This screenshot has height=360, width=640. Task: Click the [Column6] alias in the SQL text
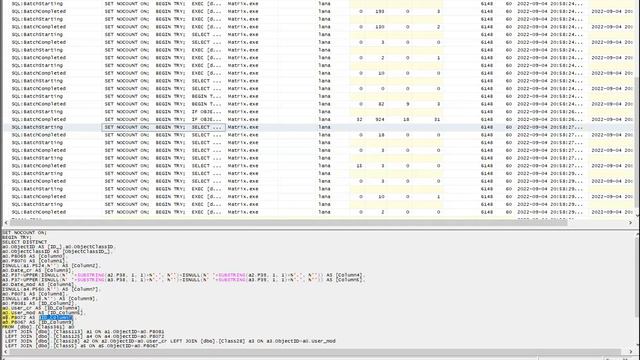(x=349, y=280)
